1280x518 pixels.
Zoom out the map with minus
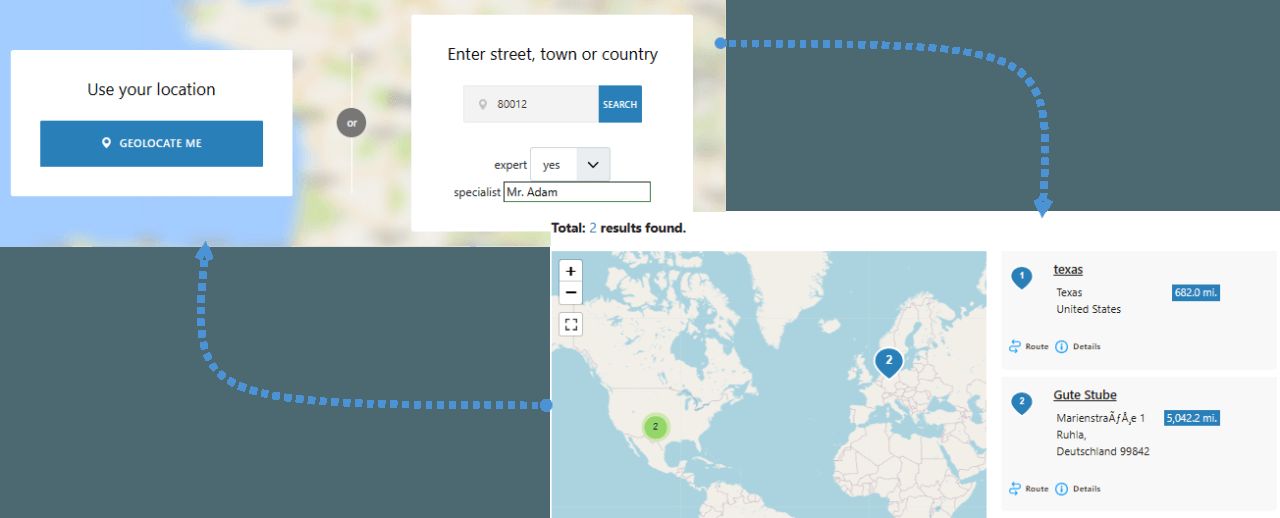click(571, 293)
